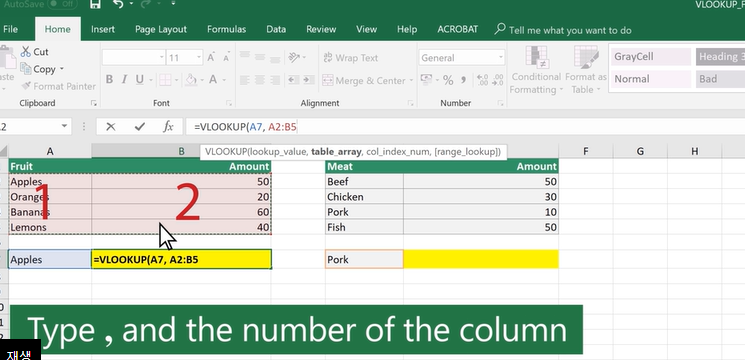Click Decrease Decimal icon

pyautogui.click(x=497, y=80)
